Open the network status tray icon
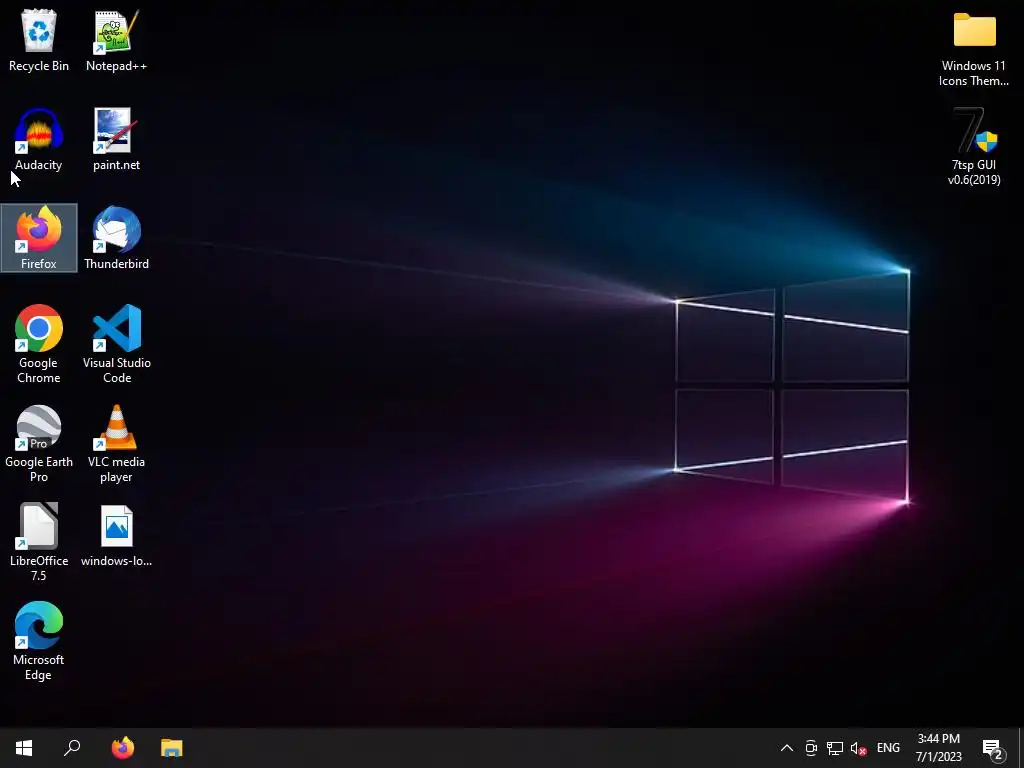Viewport: 1024px width, 768px height. (x=835, y=748)
